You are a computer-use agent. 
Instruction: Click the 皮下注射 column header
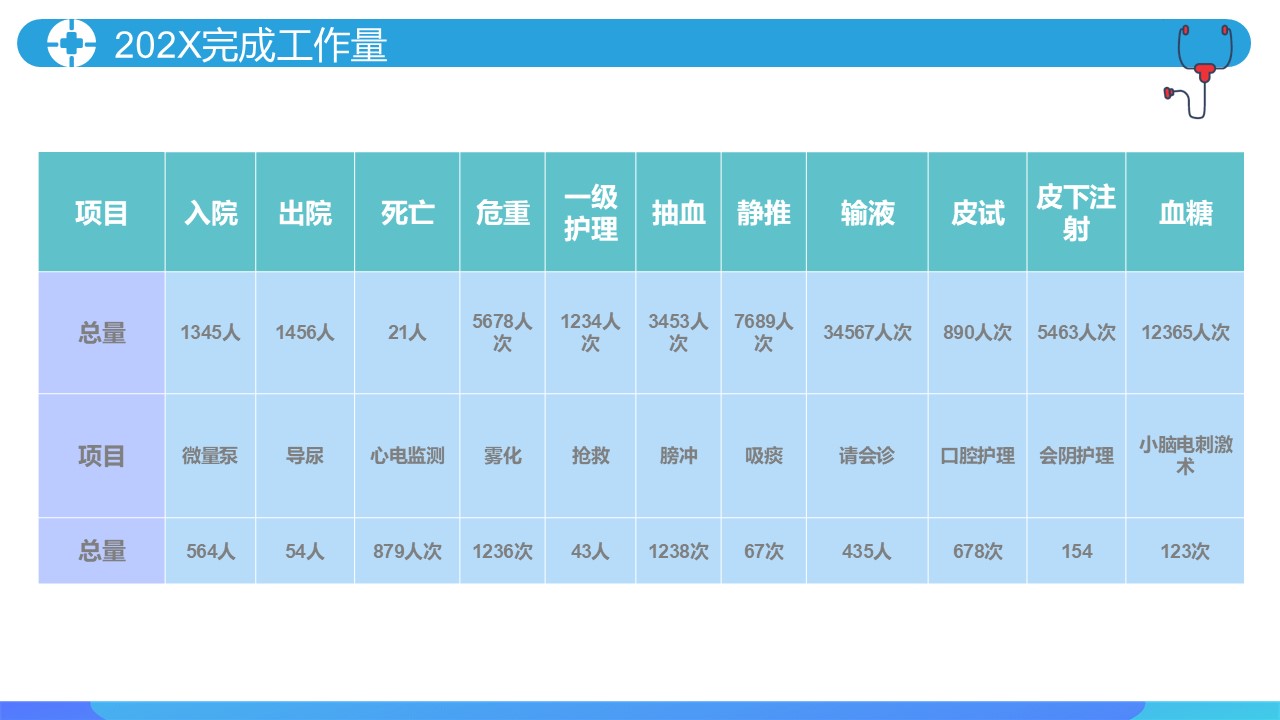pos(1076,212)
